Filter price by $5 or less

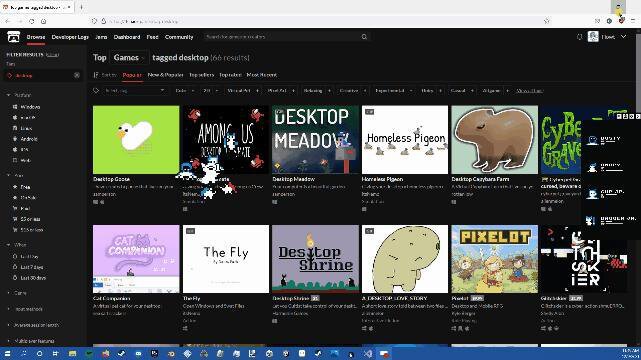point(30,219)
